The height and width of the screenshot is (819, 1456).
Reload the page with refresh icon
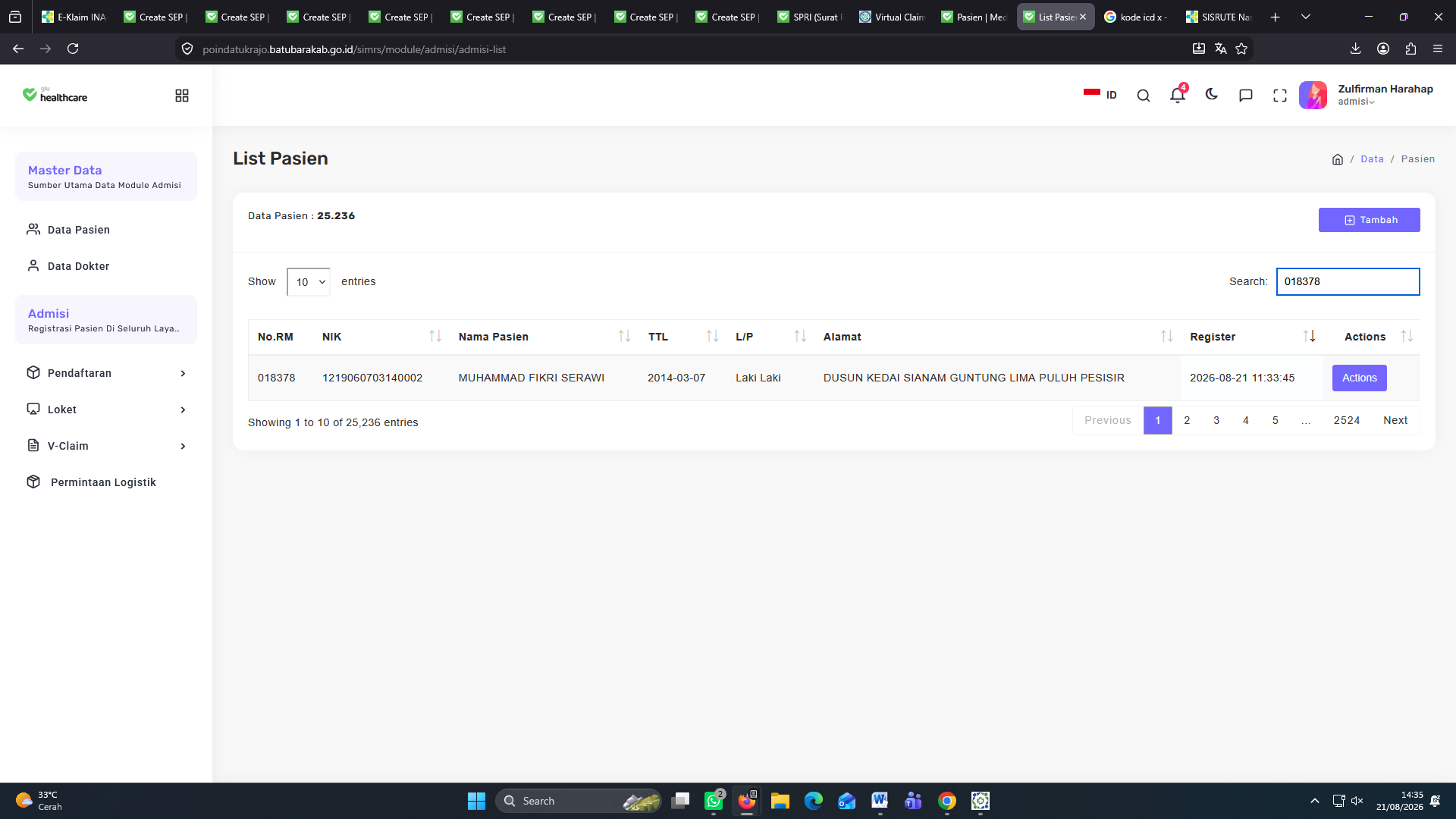(73, 49)
